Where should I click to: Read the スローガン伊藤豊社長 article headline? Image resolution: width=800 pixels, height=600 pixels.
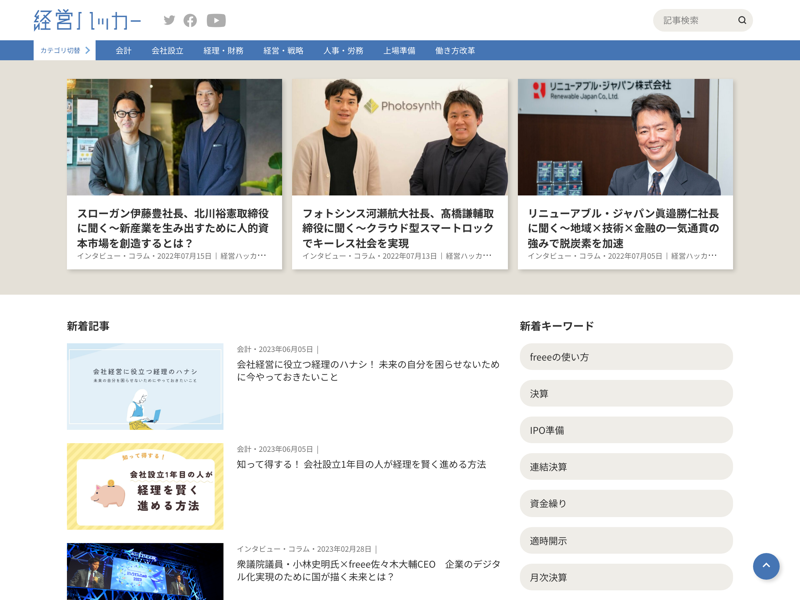click(x=173, y=228)
